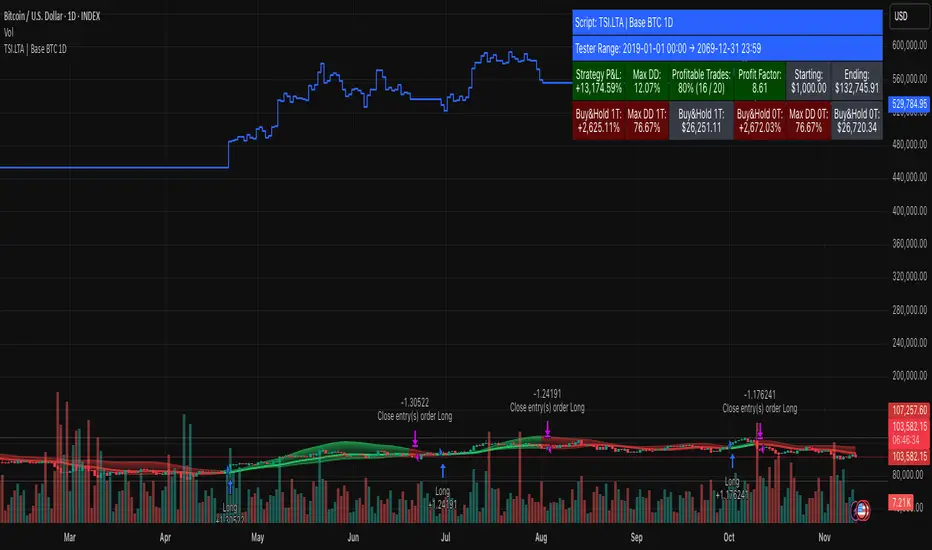Click the Max DD 1T 76.67% cell
The width and height of the screenshot is (932, 550).
[x=647, y=121]
